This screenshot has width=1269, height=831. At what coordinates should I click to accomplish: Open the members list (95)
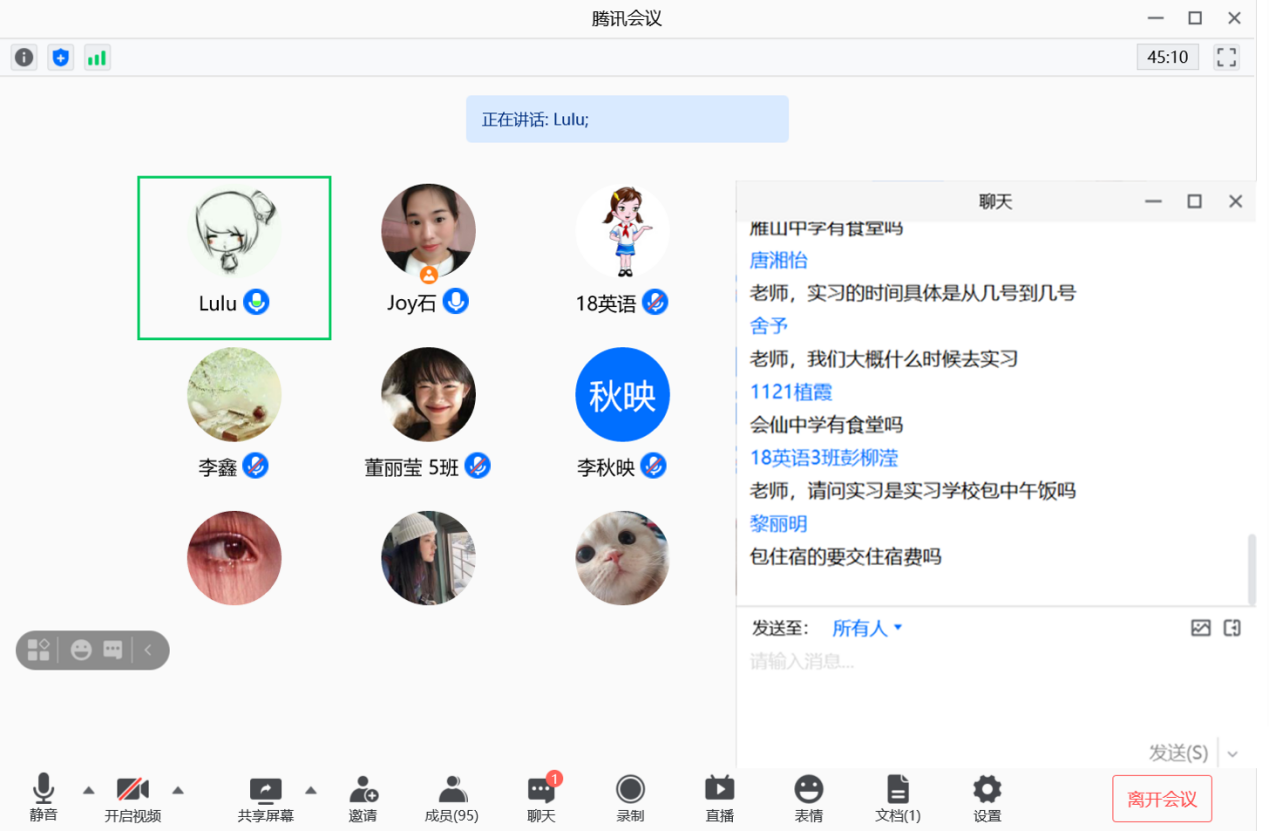(x=452, y=798)
